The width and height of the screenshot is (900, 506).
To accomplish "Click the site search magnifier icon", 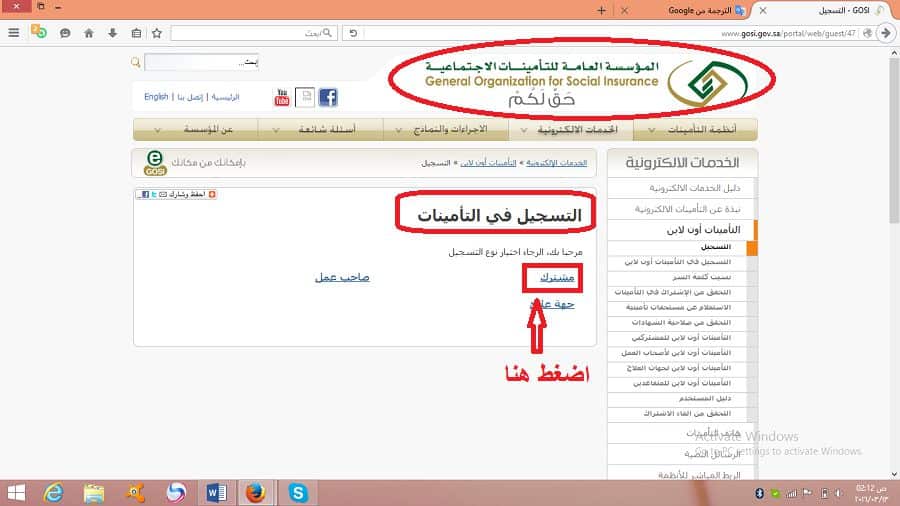I will pos(135,62).
